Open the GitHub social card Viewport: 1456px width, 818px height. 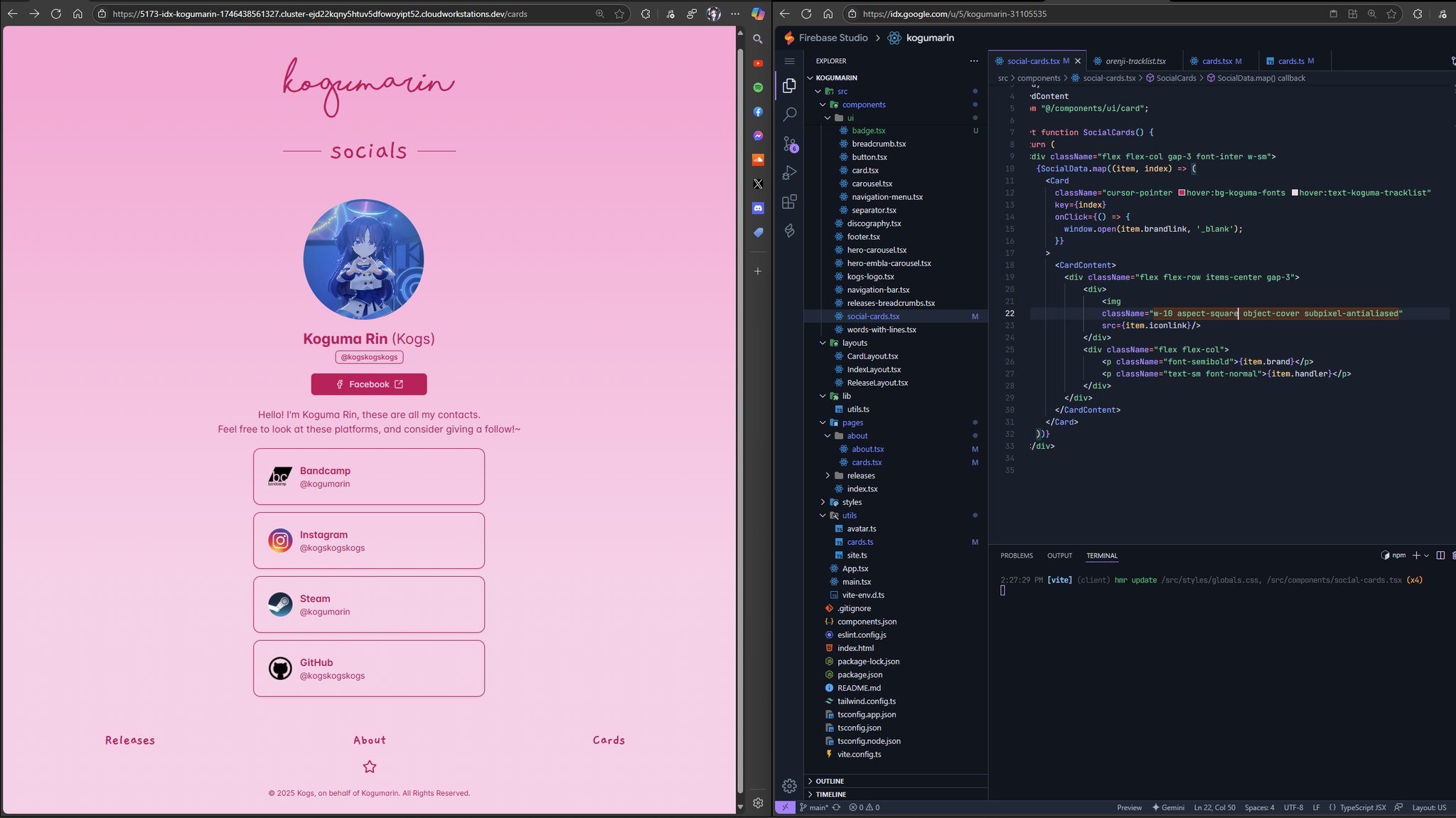(369, 669)
